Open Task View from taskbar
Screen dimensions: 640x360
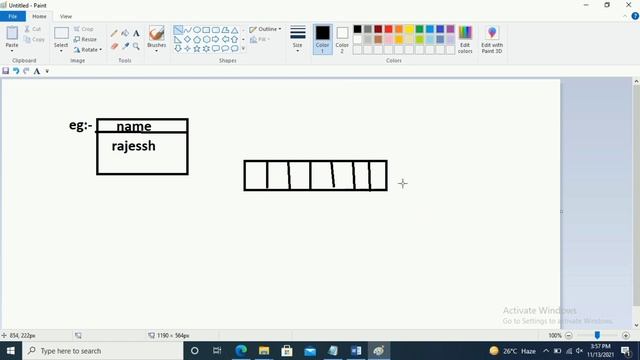tap(217, 351)
